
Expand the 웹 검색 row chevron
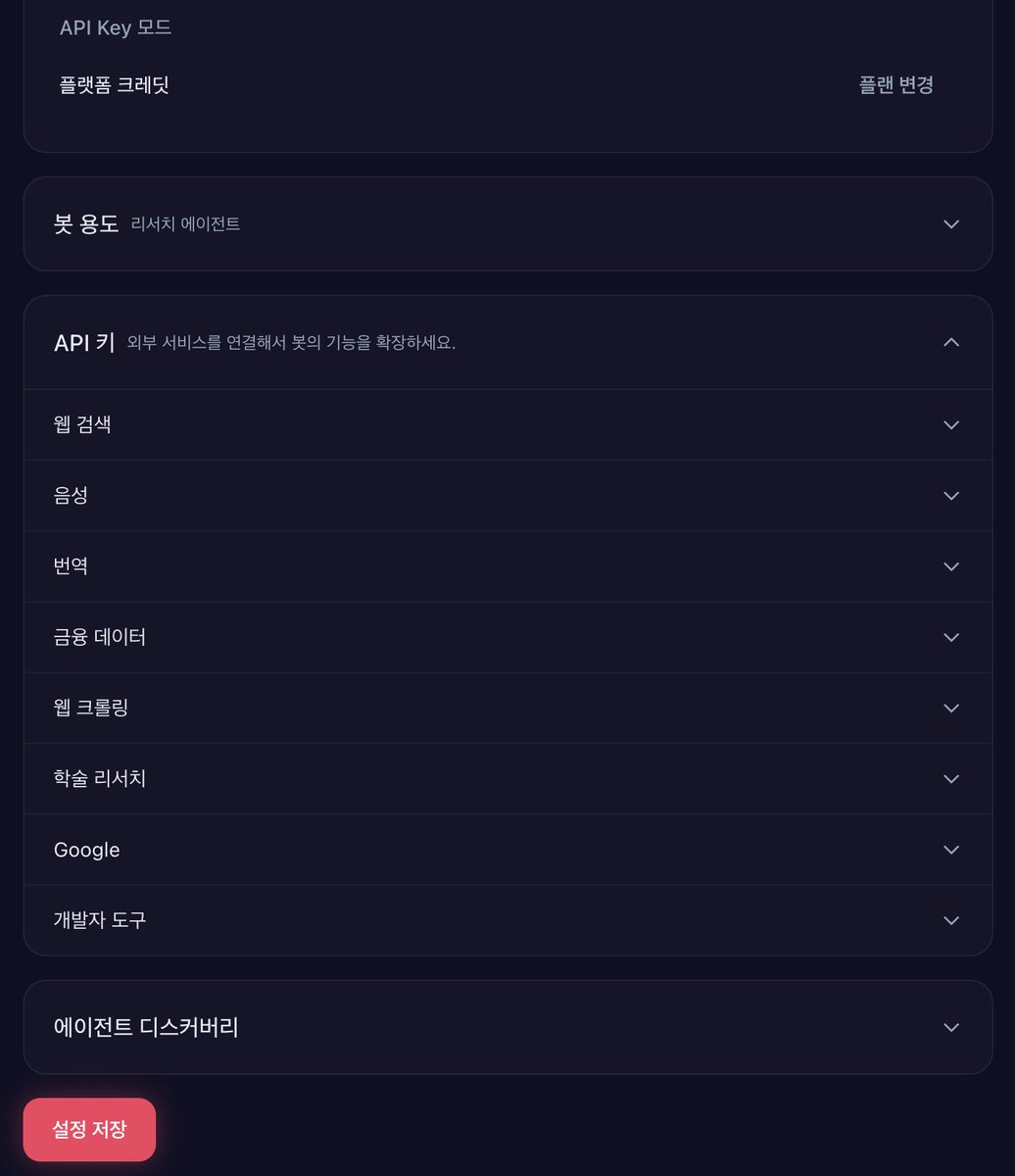click(x=950, y=425)
